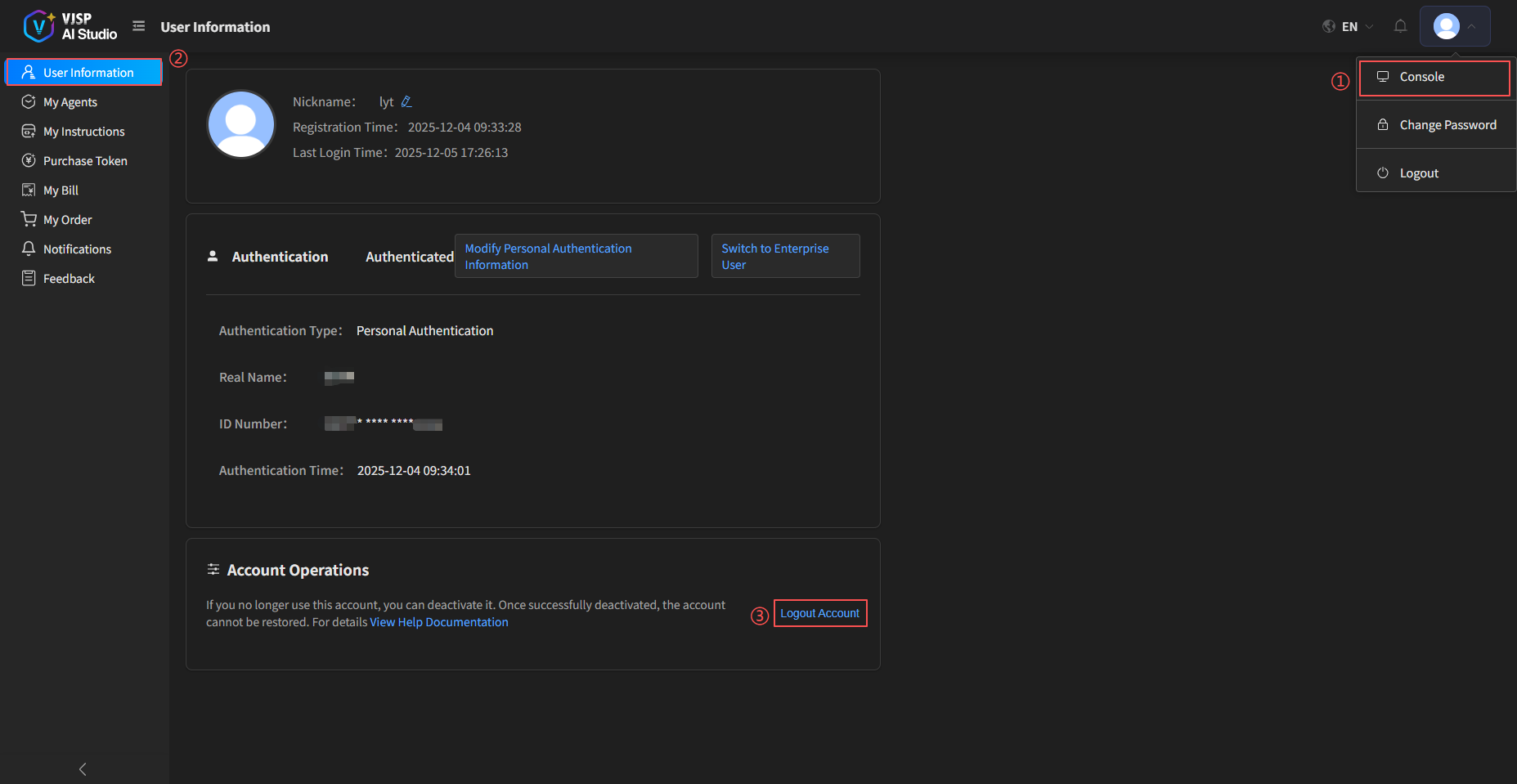Screen dimensions: 1517x784
Task: Click the VJSP AI Studio logo
Action: [x=70, y=26]
